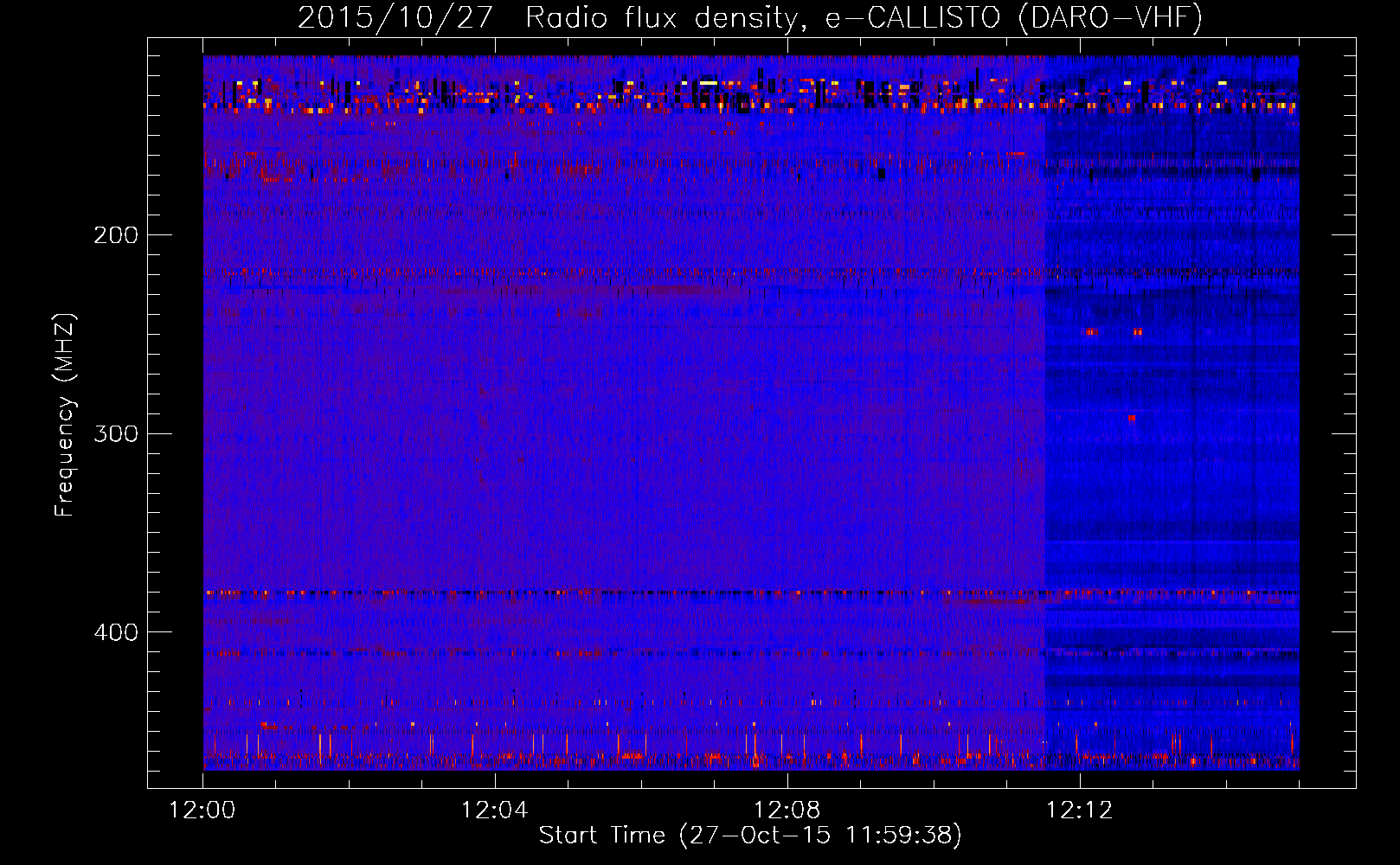Viewport: 1400px width, 865px height.
Task: Click the '12:00' time axis label
Action: click(202, 811)
